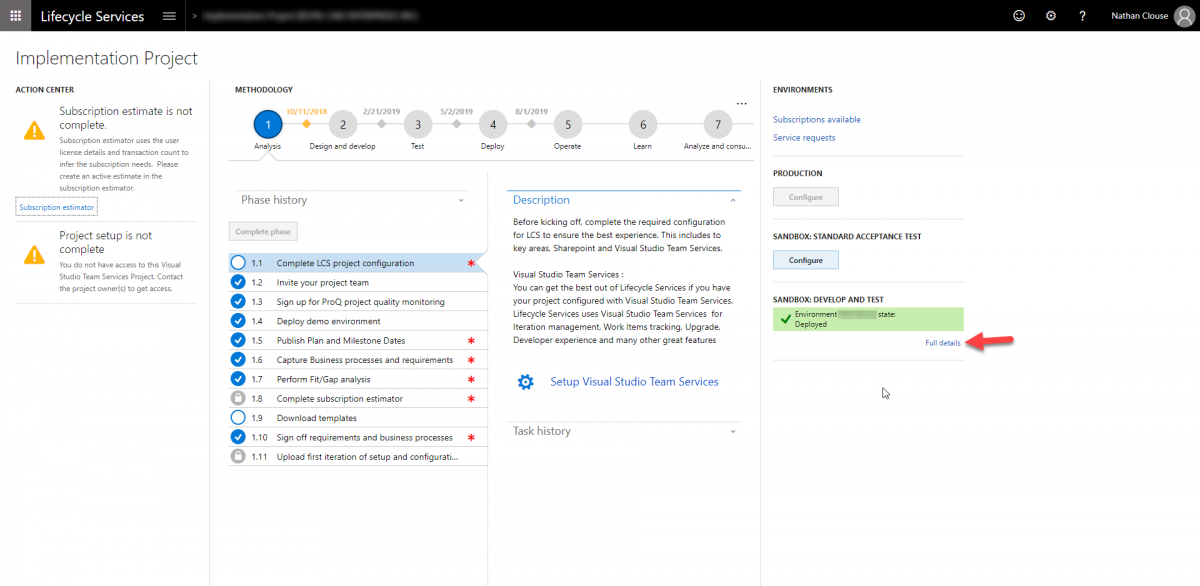Click the smiley feedback icon
Image resolution: width=1200 pixels, height=586 pixels.
pos(1019,15)
